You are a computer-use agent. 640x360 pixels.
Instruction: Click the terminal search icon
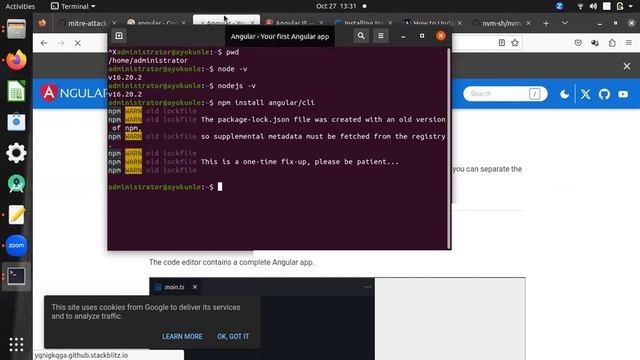point(361,36)
